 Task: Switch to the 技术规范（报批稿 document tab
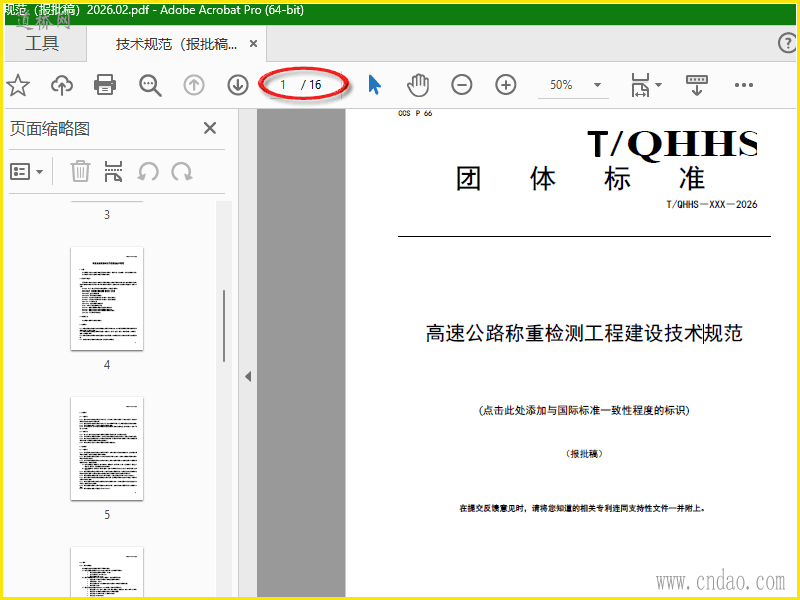point(176,44)
